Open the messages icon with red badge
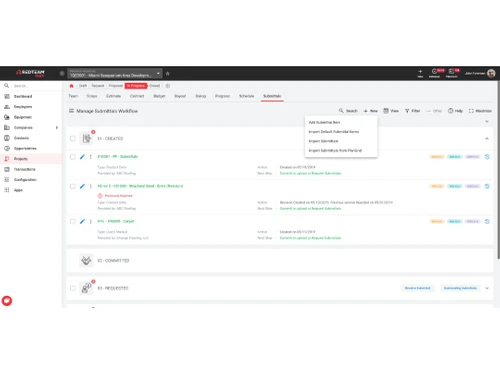The width and height of the screenshot is (500, 375). (453, 73)
